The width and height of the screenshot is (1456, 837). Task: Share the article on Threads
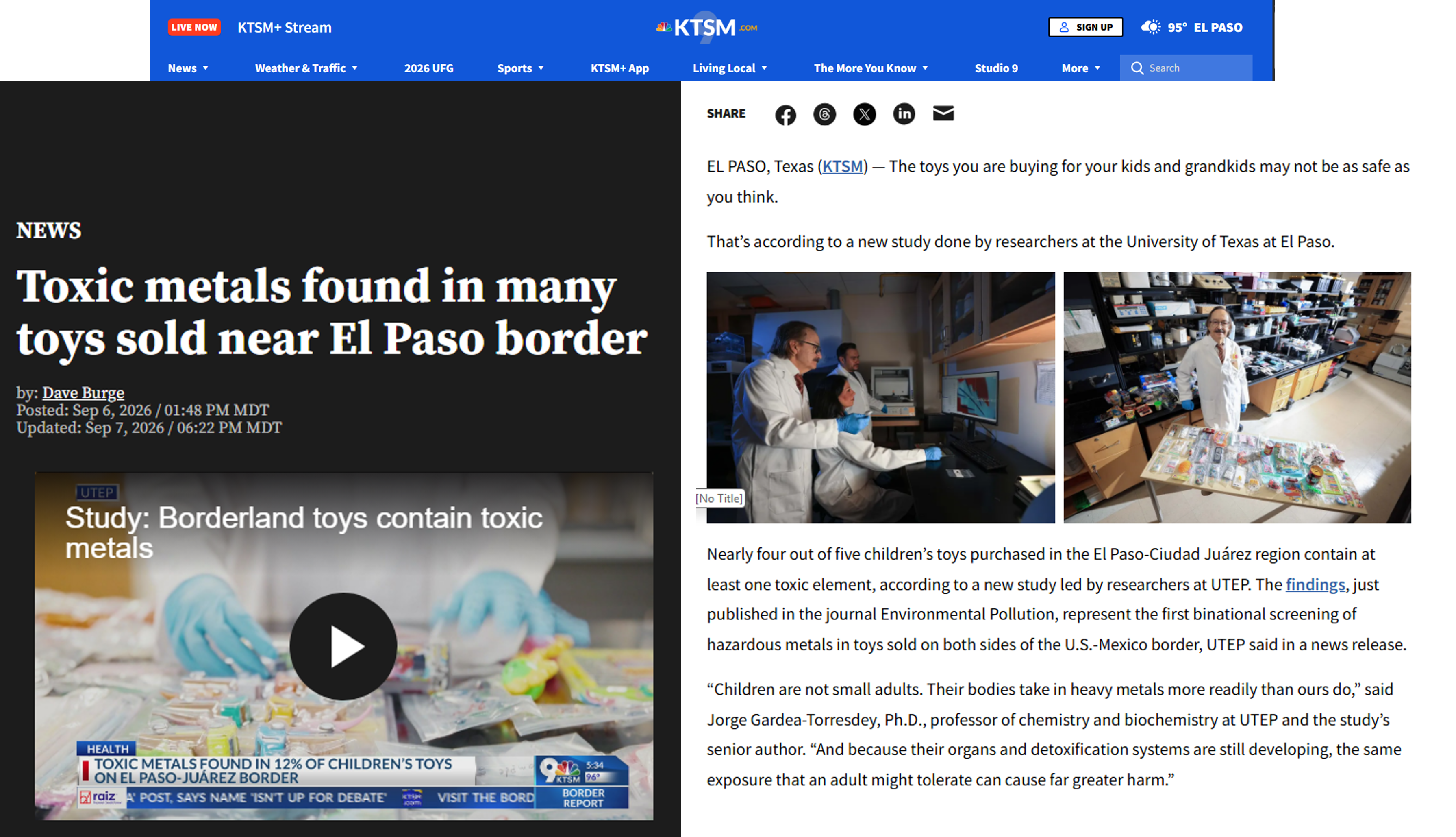824,114
